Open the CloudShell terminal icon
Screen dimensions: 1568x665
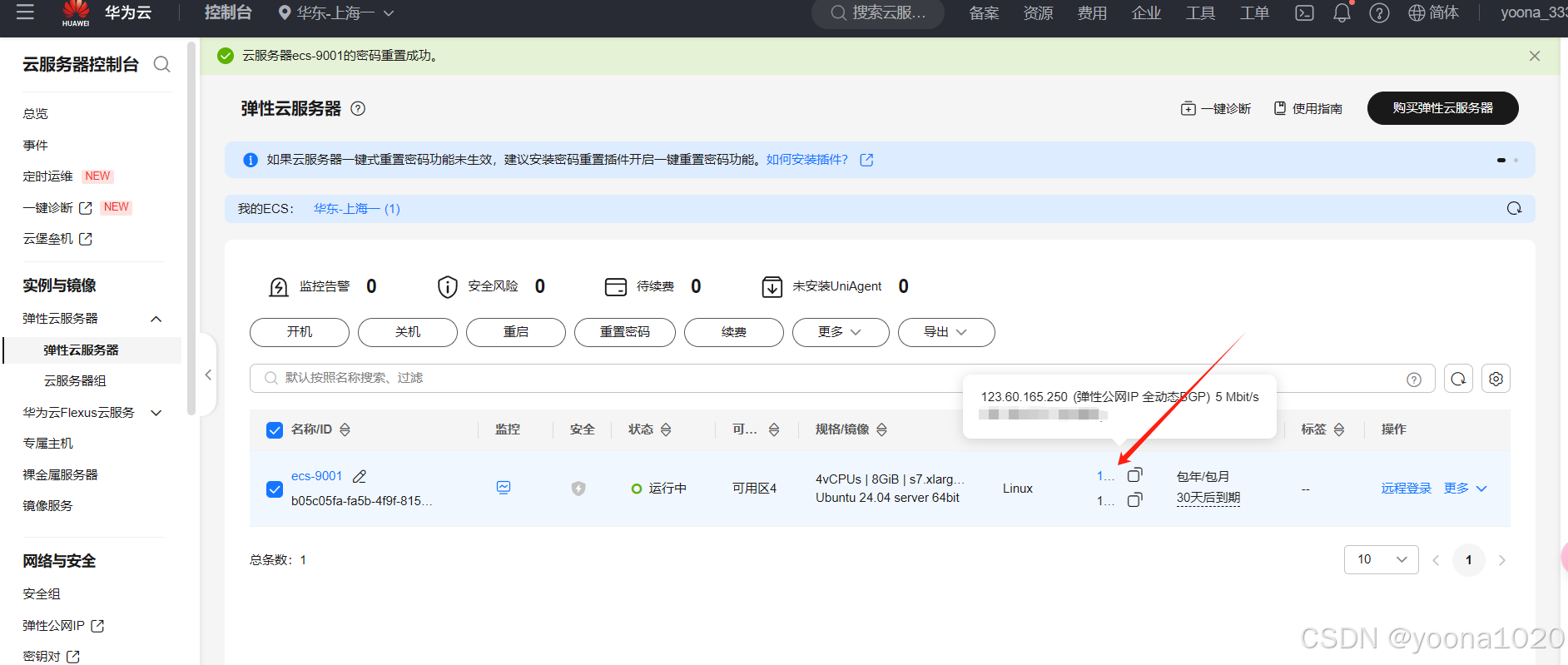(1304, 13)
